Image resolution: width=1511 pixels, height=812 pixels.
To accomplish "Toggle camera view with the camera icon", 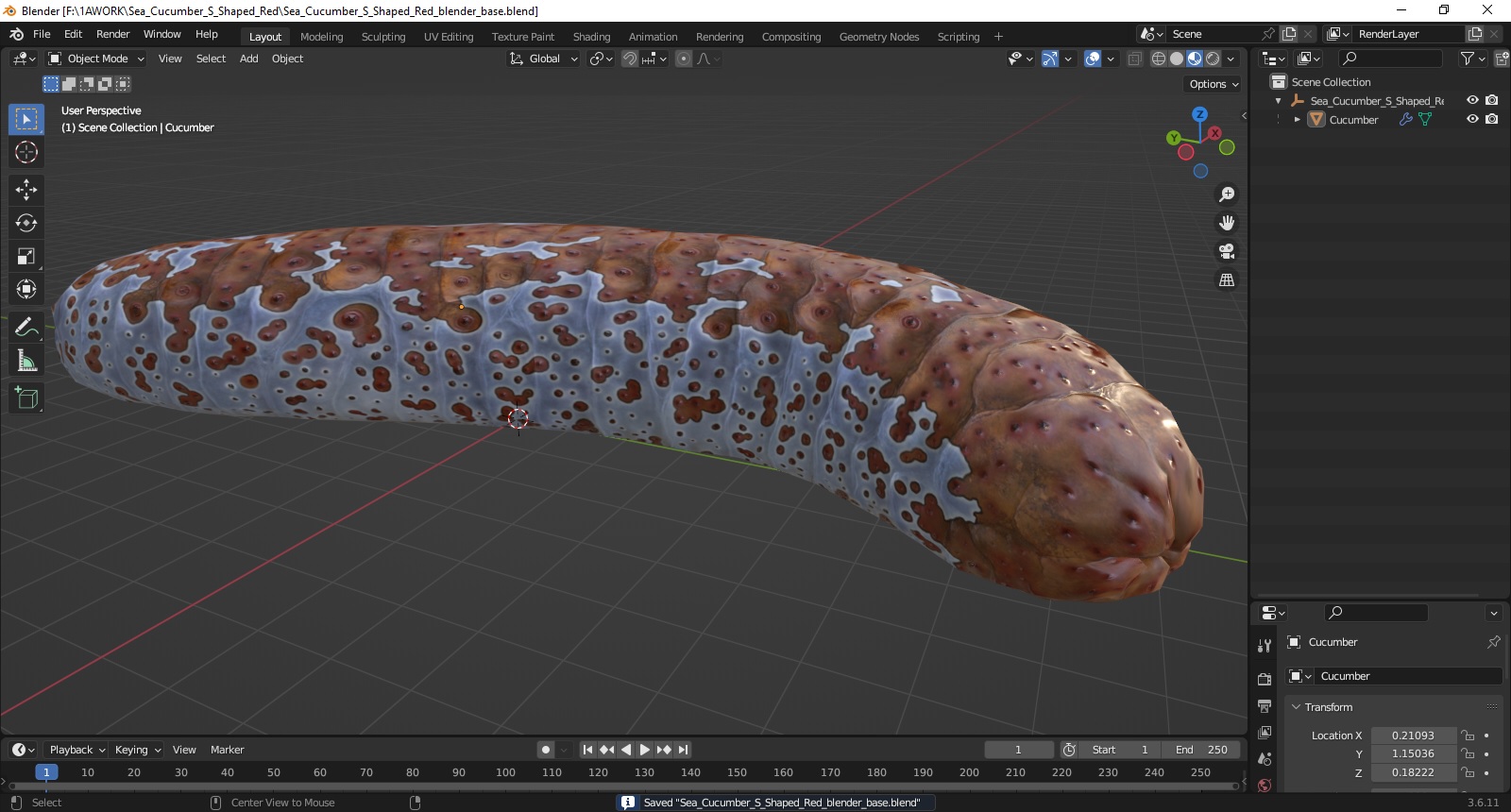I will pyautogui.click(x=1227, y=251).
